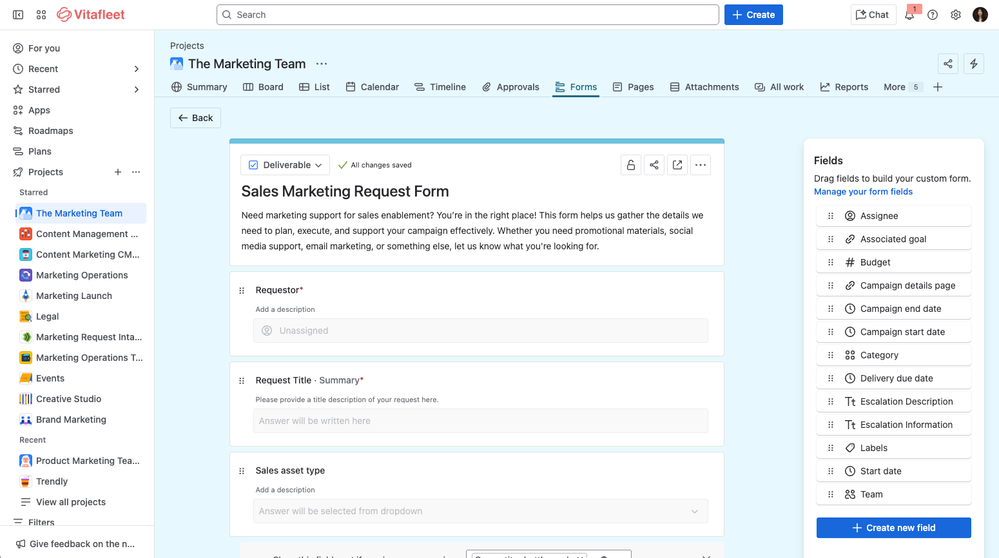Open settings gear icon

[956, 15]
